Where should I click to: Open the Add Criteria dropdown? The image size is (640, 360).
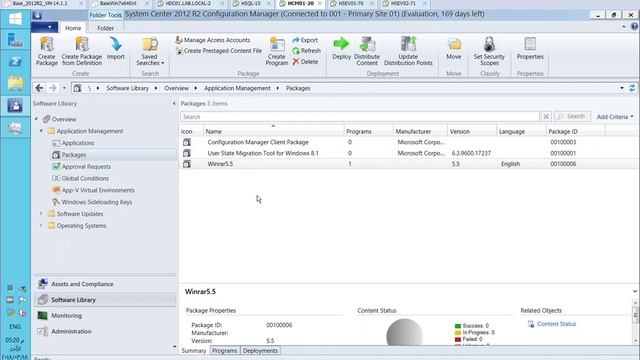(x=615, y=117)
